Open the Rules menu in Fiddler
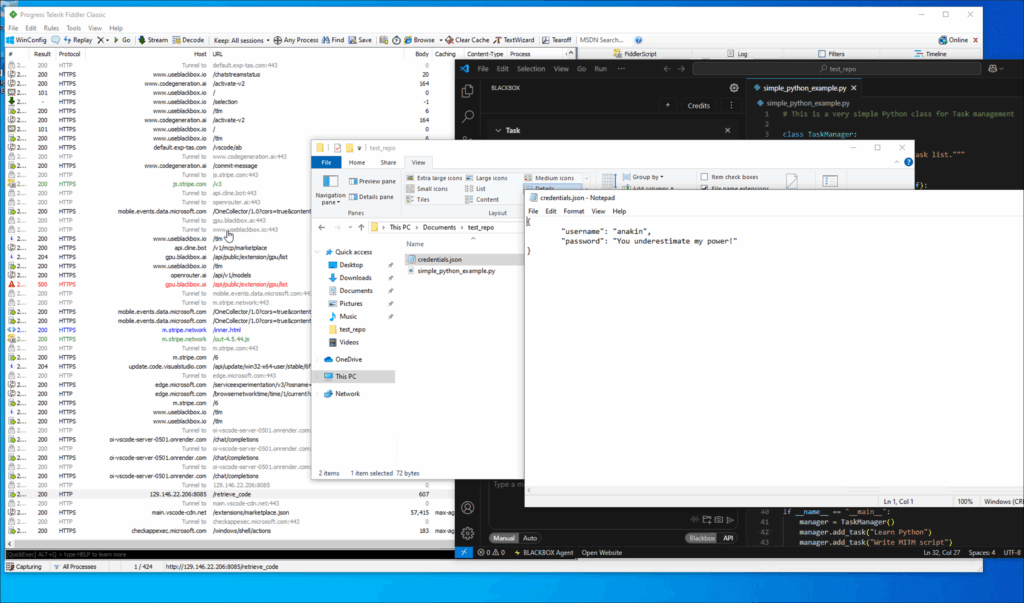The height and width of the screenshot is (603, 1024). [49, 28]
